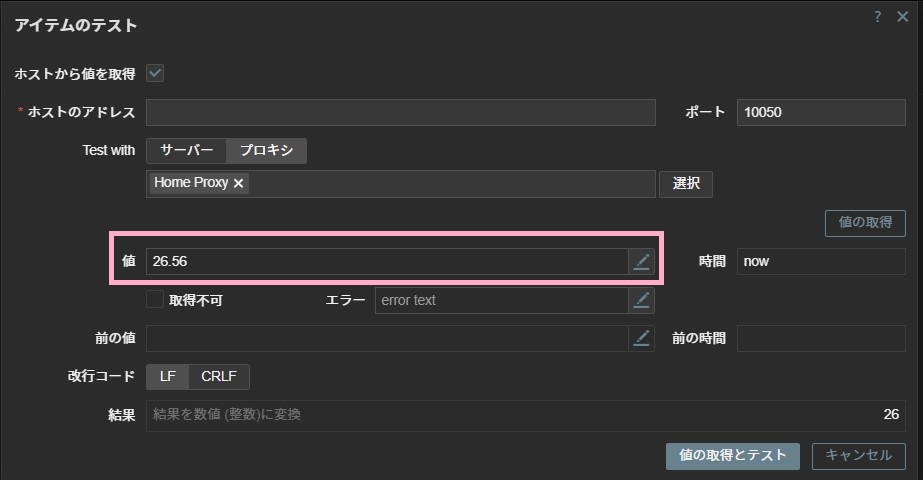
Task: Click the pencil icon beside the エラー field
Action: tap(642, 300)
